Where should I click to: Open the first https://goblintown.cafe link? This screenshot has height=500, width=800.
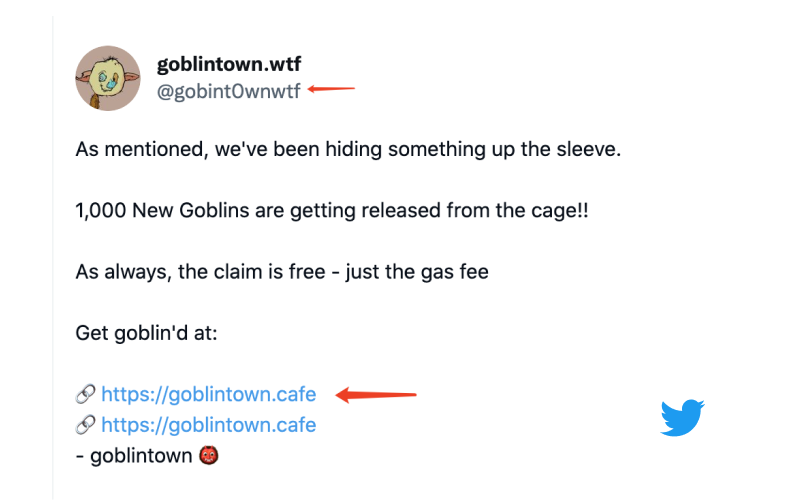209,394
